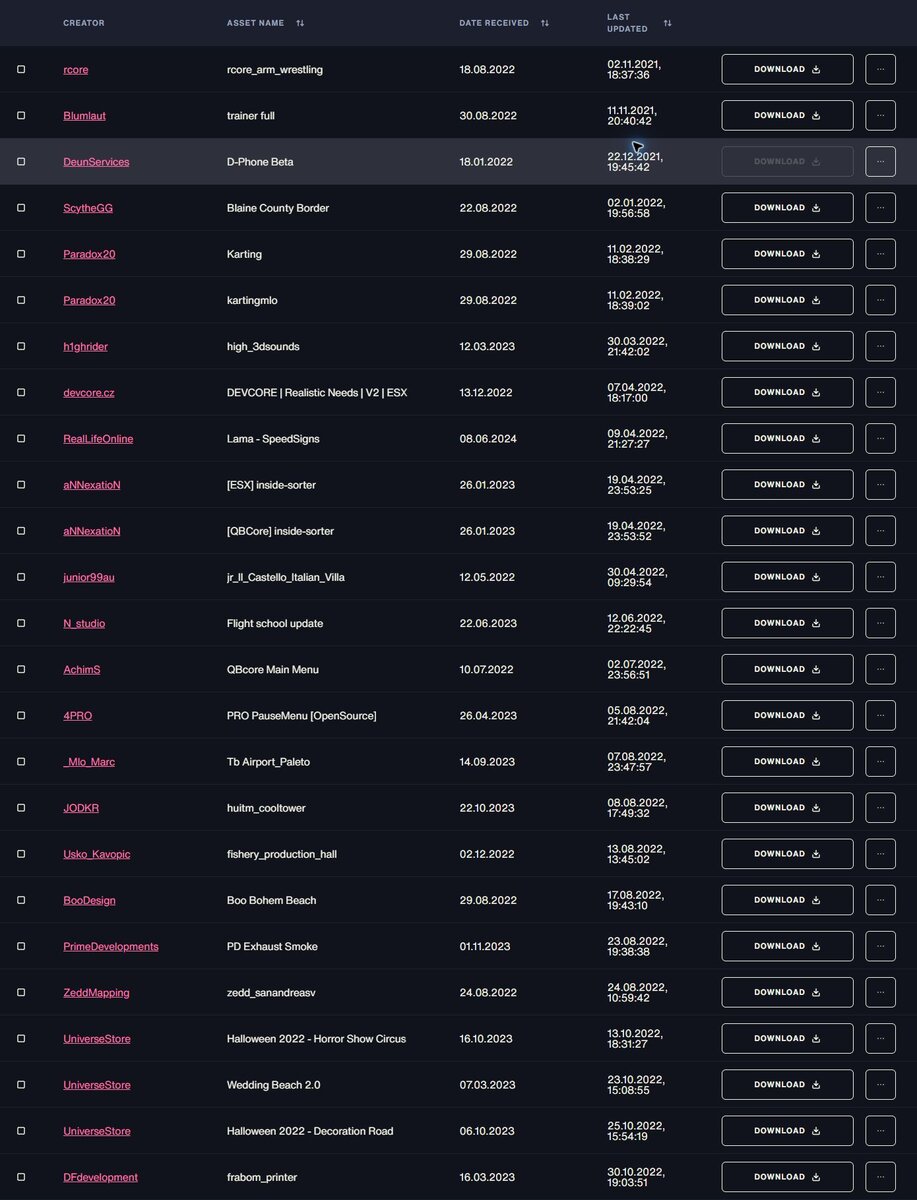Sort by Asset Name column arrows

(300, 23)
